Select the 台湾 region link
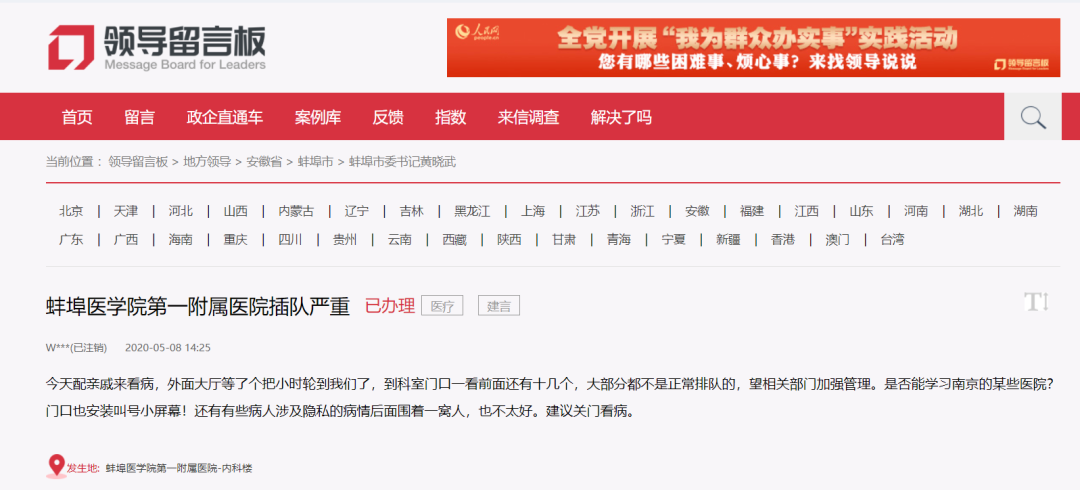 (x=892, y=240)
